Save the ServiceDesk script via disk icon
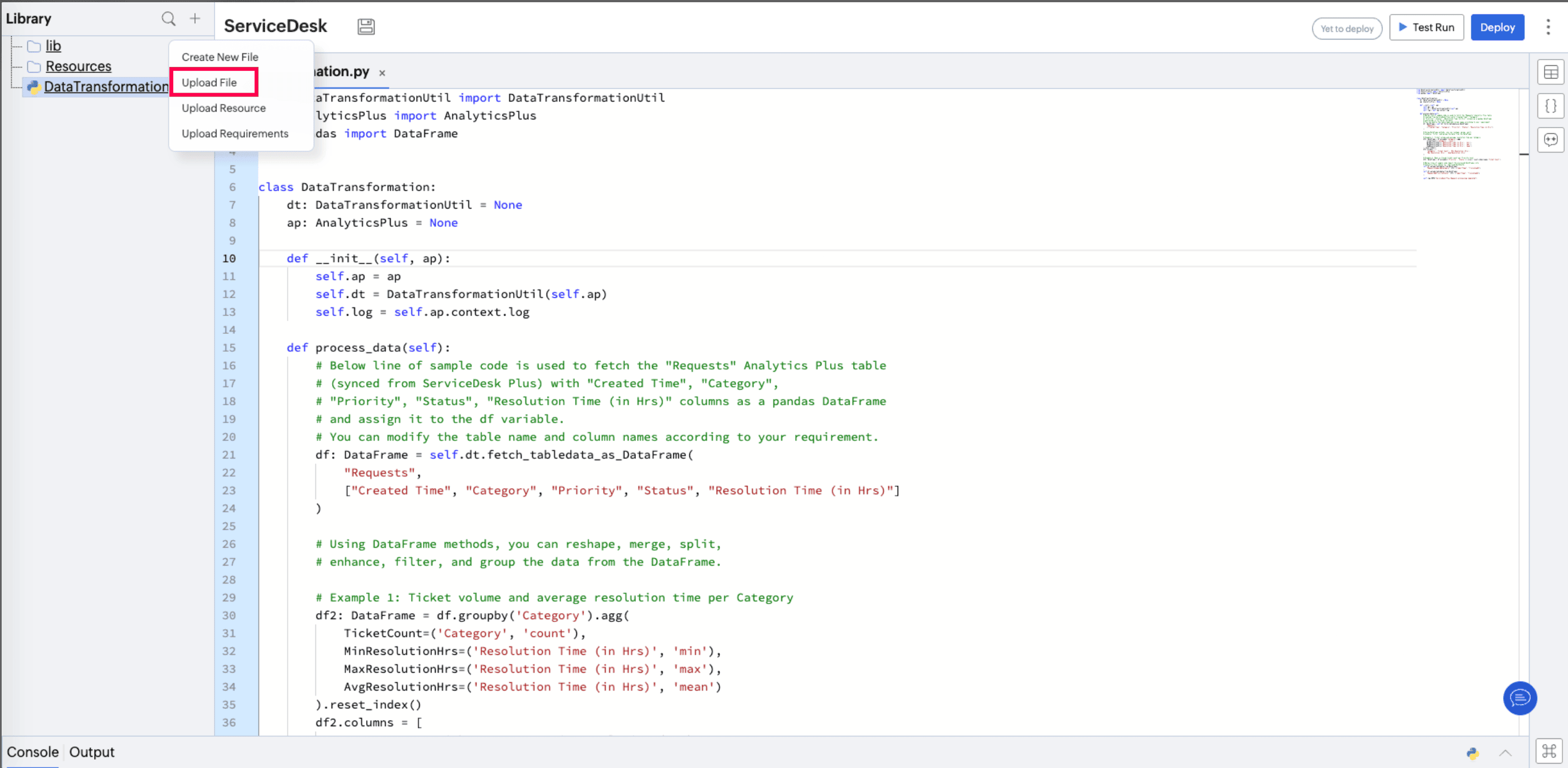This screenshot has height=768, width=1568. point(366,26)
